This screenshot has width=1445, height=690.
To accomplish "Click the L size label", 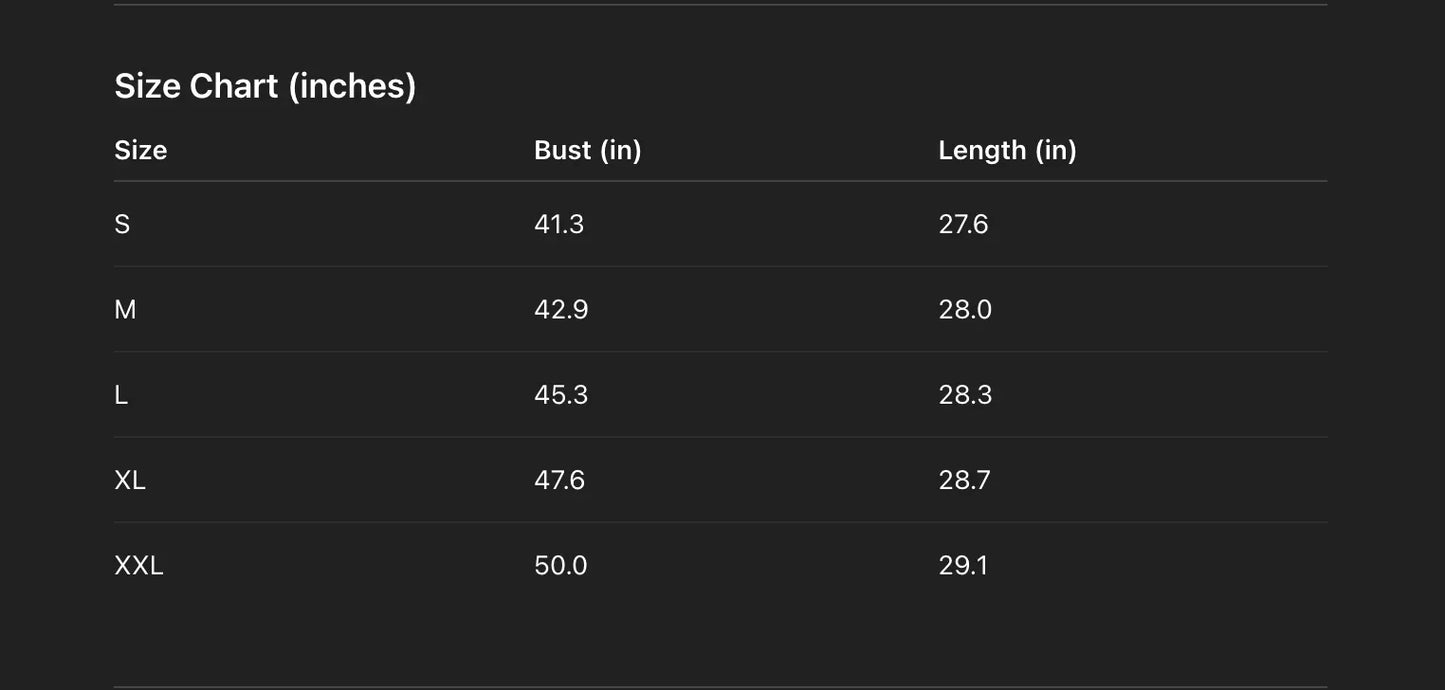I will pos(121,395).
